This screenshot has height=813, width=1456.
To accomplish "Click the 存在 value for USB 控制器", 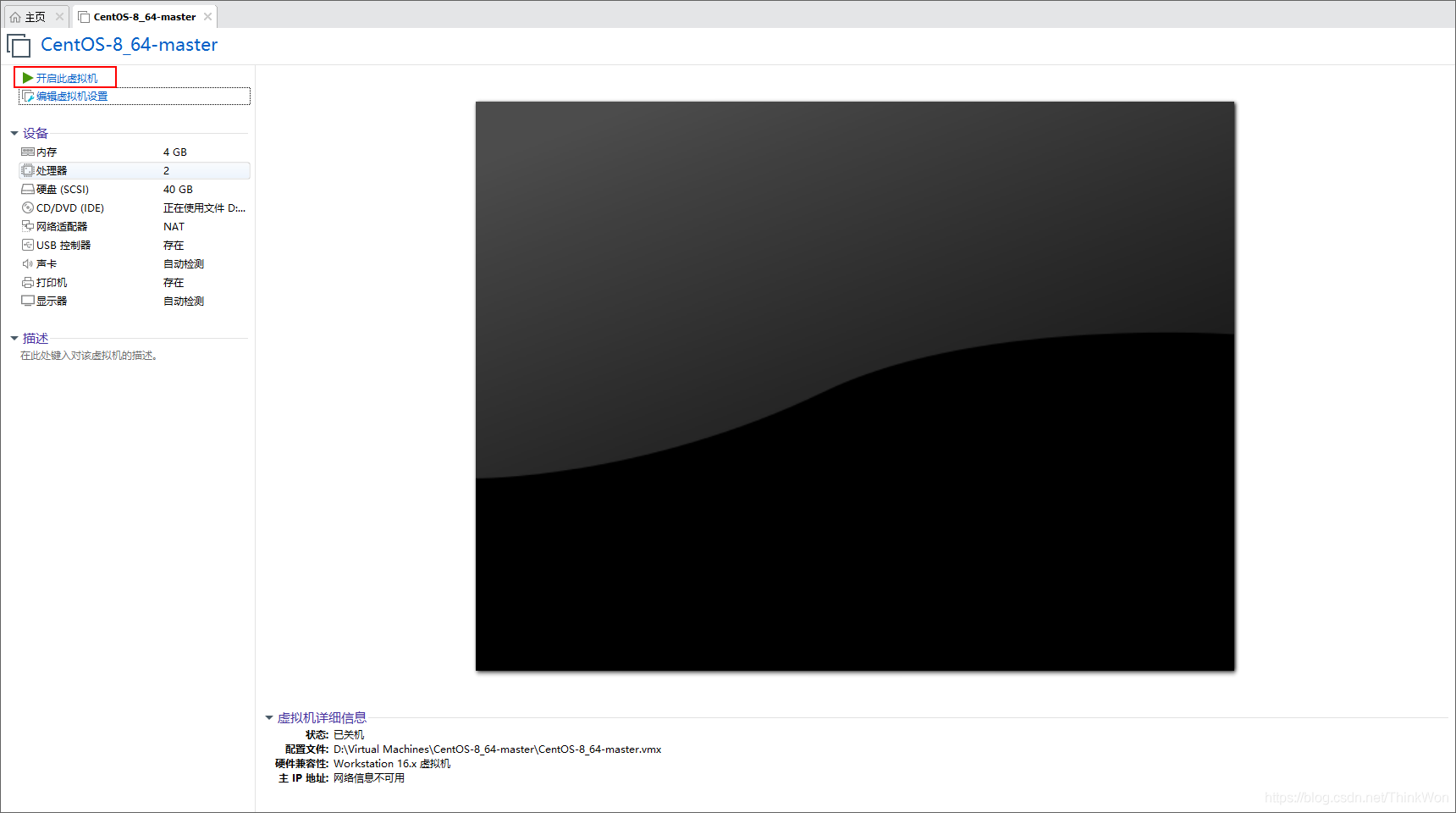I will pyautogui.click(x=174, y=246).
